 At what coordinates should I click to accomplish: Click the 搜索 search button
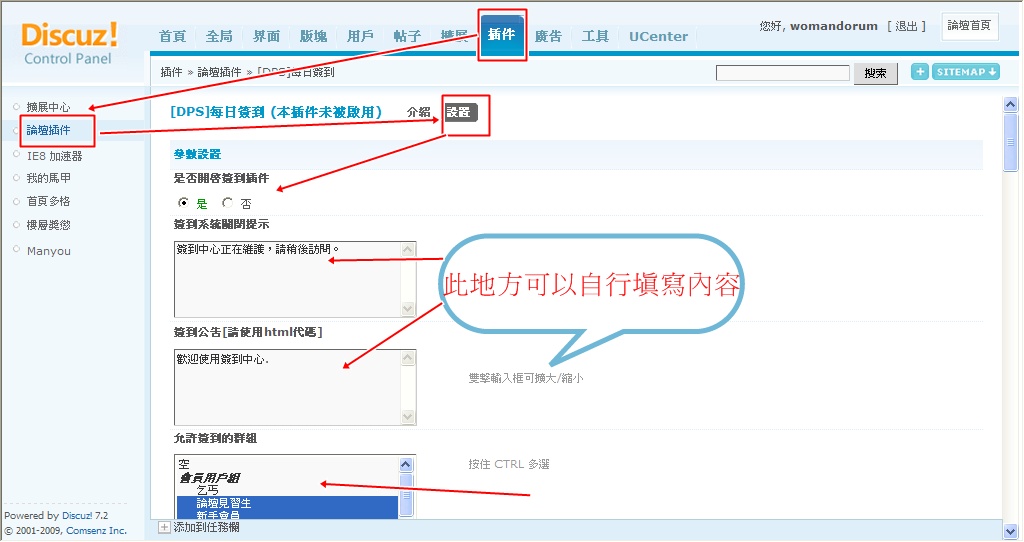coord(875,73)
